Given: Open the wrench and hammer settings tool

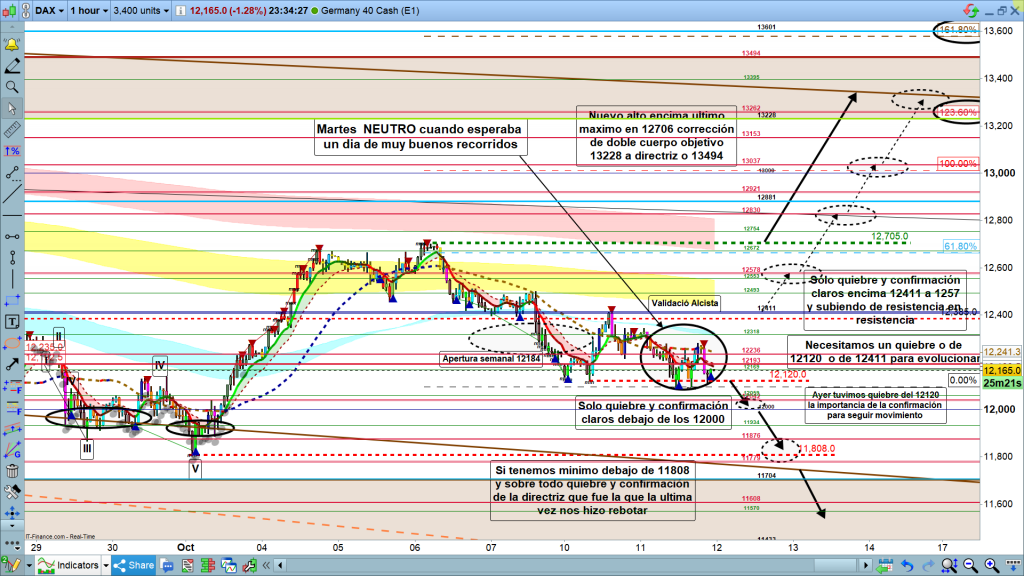Looking at the screenshot, I should (12, 493).
